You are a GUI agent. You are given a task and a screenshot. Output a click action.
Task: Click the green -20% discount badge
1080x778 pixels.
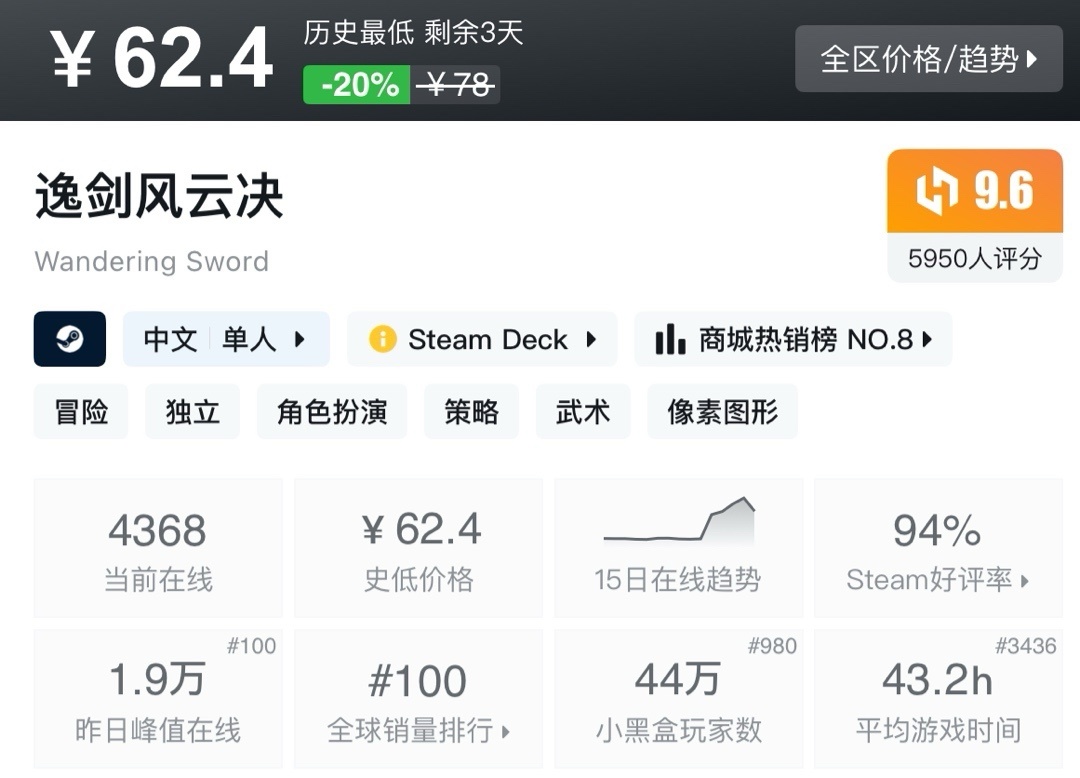tap(357, 85)
